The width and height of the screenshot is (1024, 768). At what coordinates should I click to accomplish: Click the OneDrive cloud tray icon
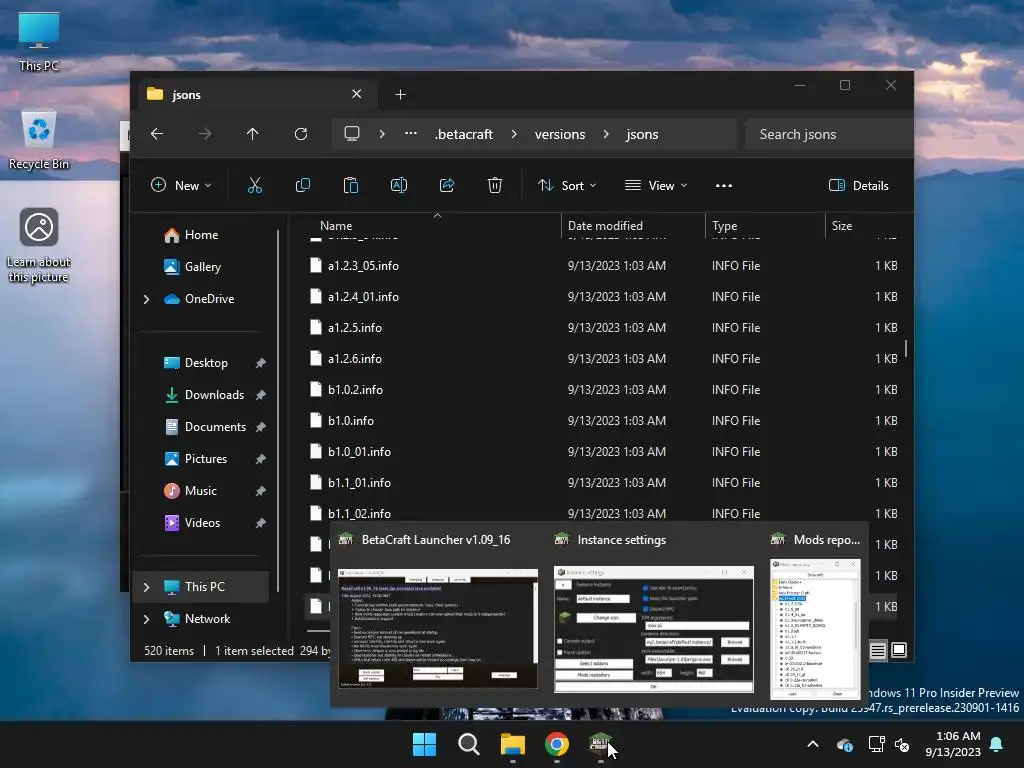844,744
